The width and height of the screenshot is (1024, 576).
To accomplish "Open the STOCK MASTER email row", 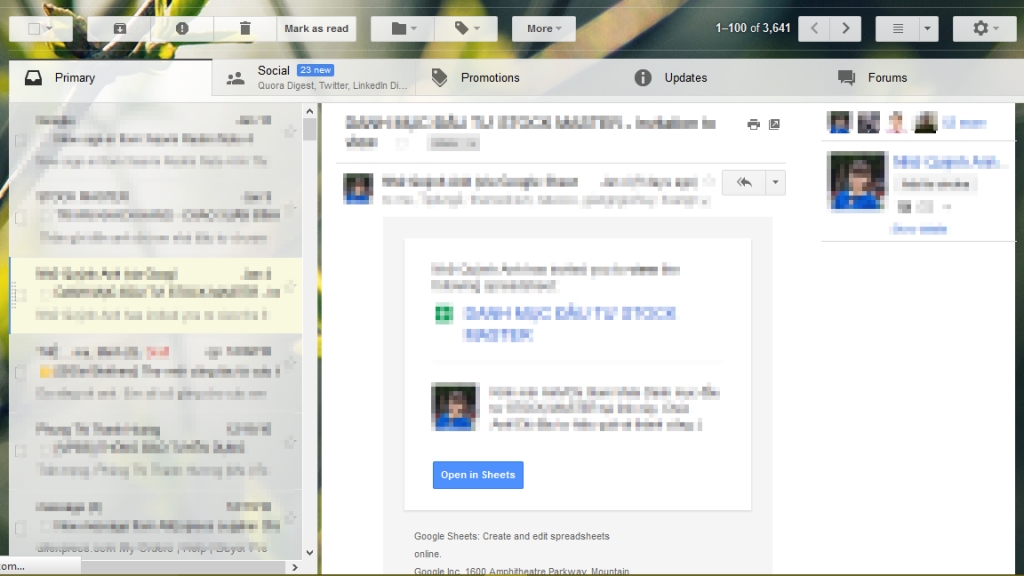I will click(156, 217).
